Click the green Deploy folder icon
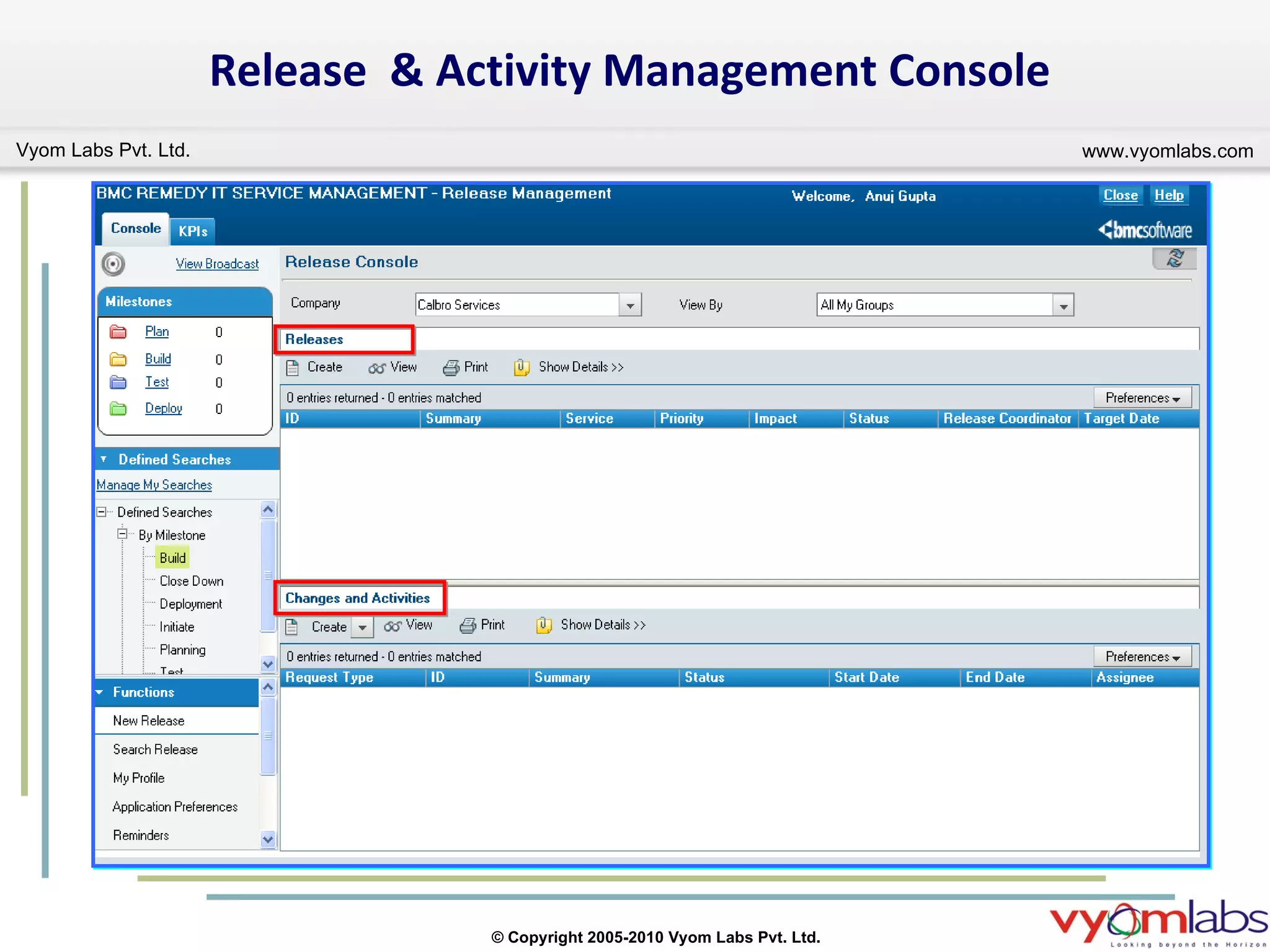The height and width of the screenshot is (952, 1270). point(118,408)
